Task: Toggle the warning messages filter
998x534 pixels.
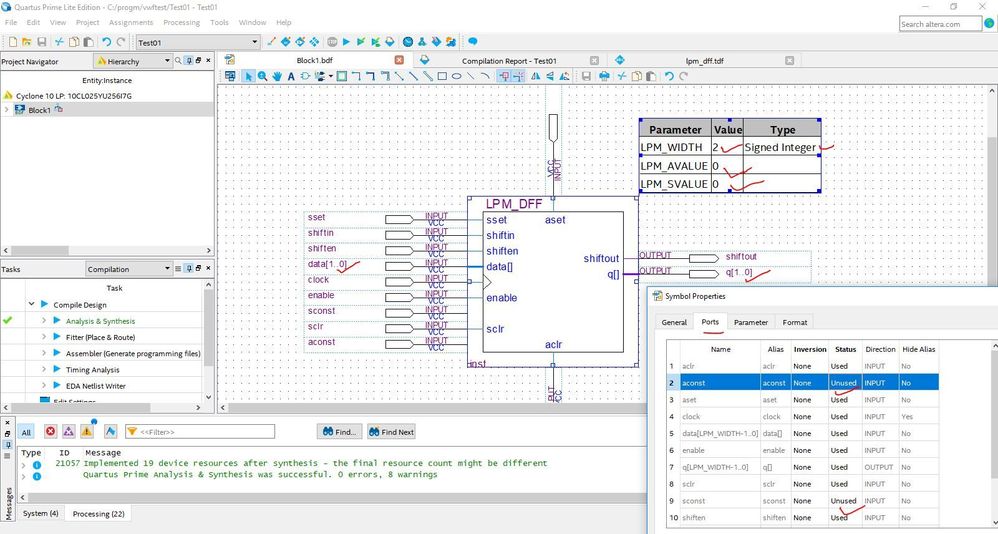Action: pyautogui.click(x=86, y=431)
